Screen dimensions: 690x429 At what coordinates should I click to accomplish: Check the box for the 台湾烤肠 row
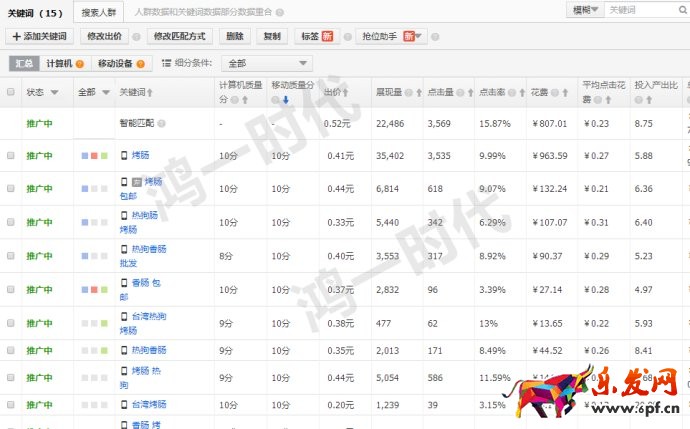click(11, 404)
